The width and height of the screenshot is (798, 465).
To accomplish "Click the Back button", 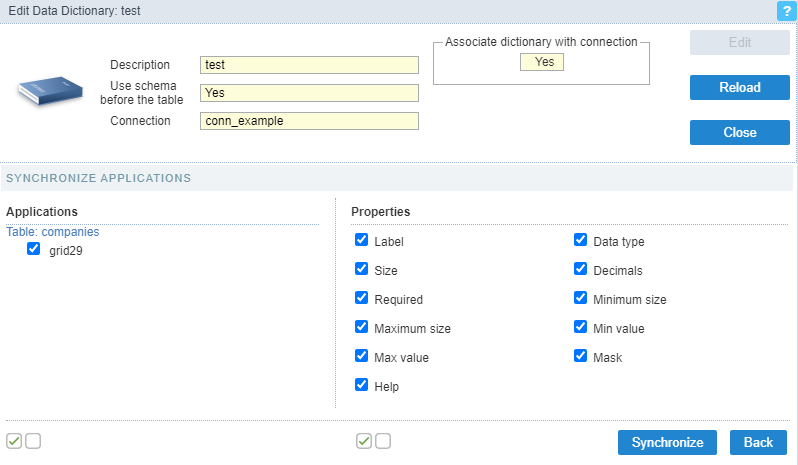I will point(758,442).
